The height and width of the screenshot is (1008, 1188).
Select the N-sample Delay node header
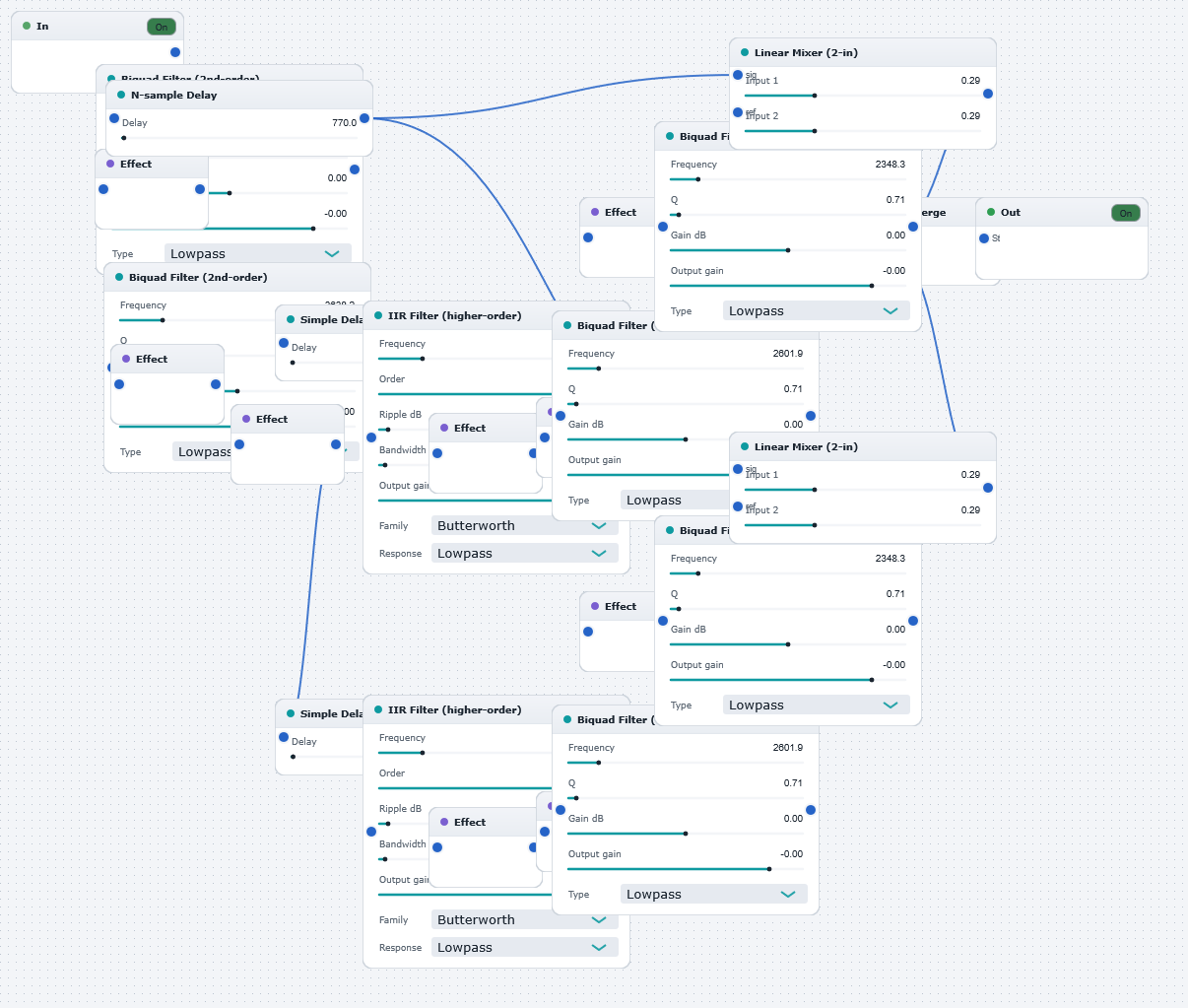coord(239,95)
